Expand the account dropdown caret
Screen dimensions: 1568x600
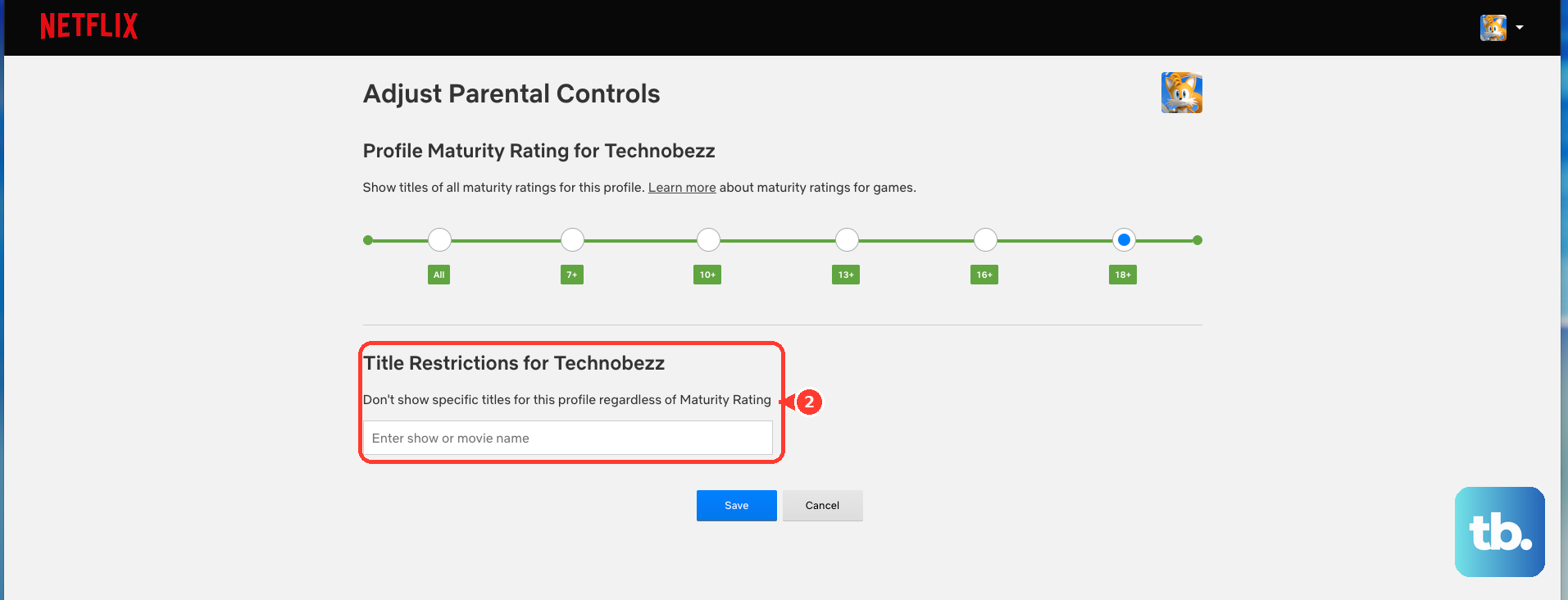click(1519, 27)
